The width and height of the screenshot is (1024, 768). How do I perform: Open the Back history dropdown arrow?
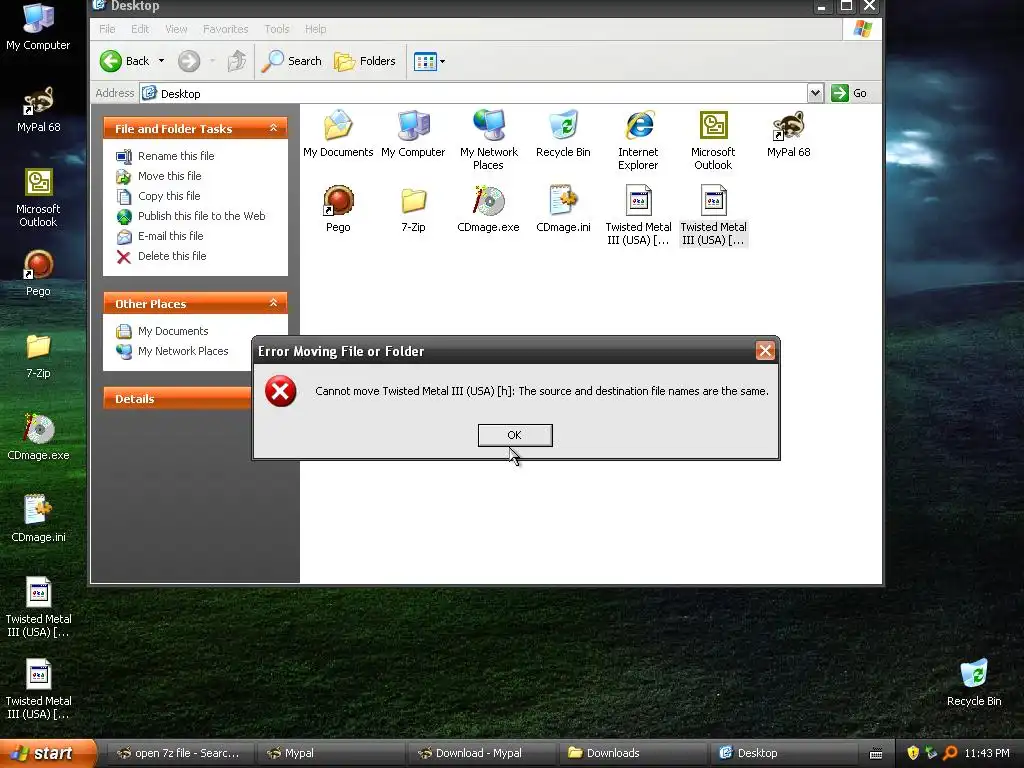161,61
